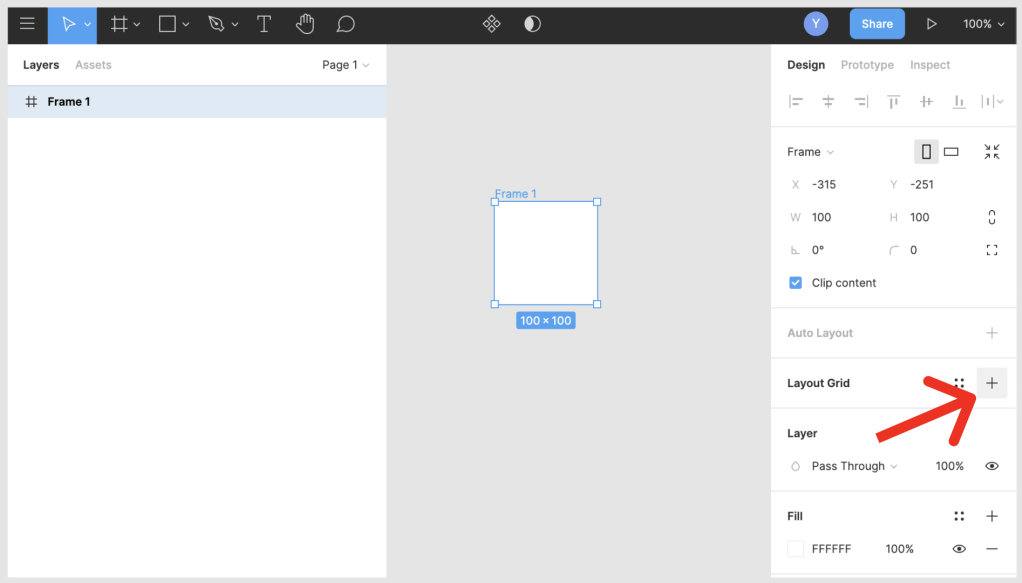This screenshot has width=1022, height=583.
Task: Open the main hamburger menu
Action: point(27,24)
